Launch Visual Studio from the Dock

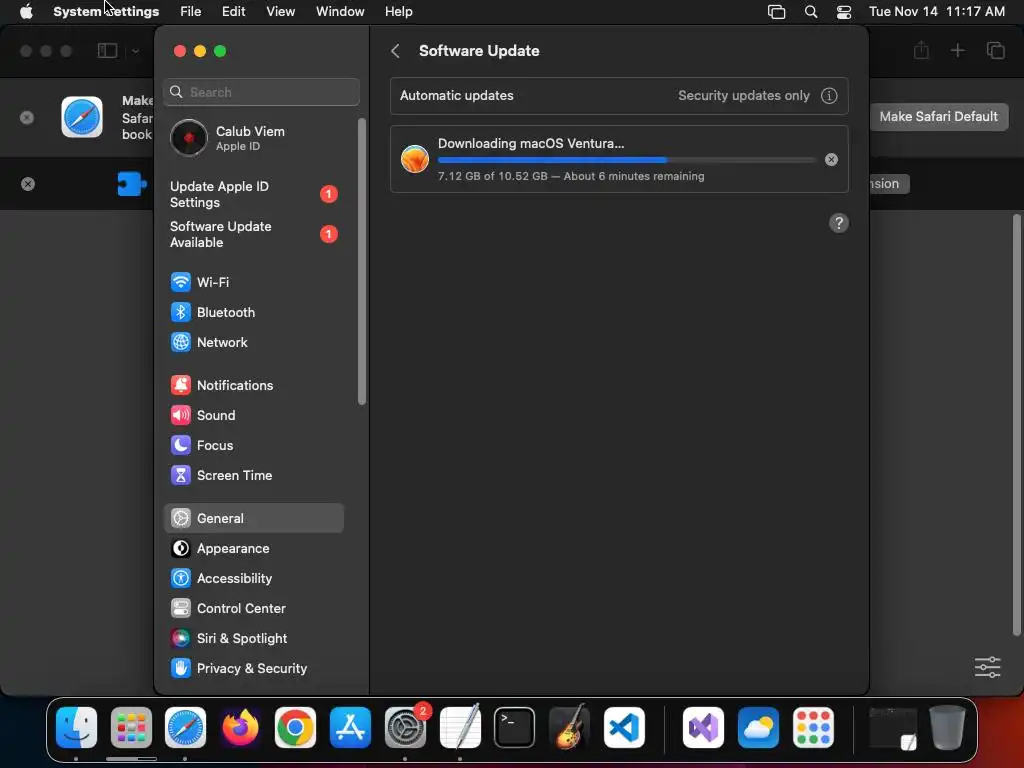(x=703, y=728)
